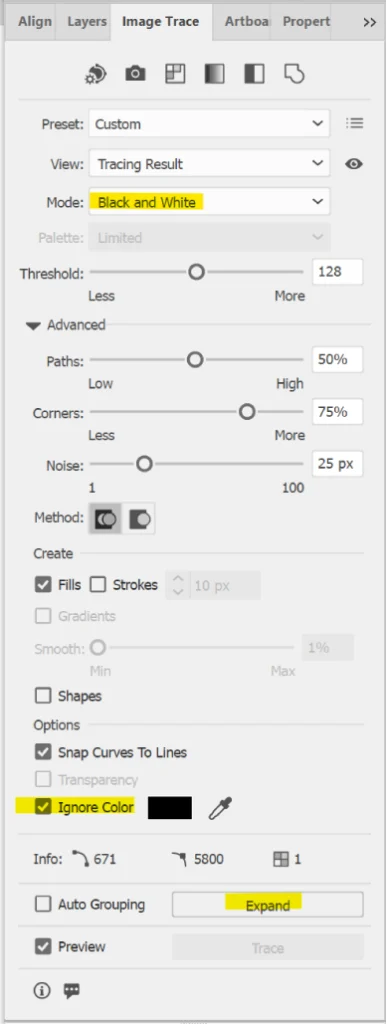This screenshot has height=1024, width=387.
Task: Collapse the Advanced section triangle
Action: (34, 325)
